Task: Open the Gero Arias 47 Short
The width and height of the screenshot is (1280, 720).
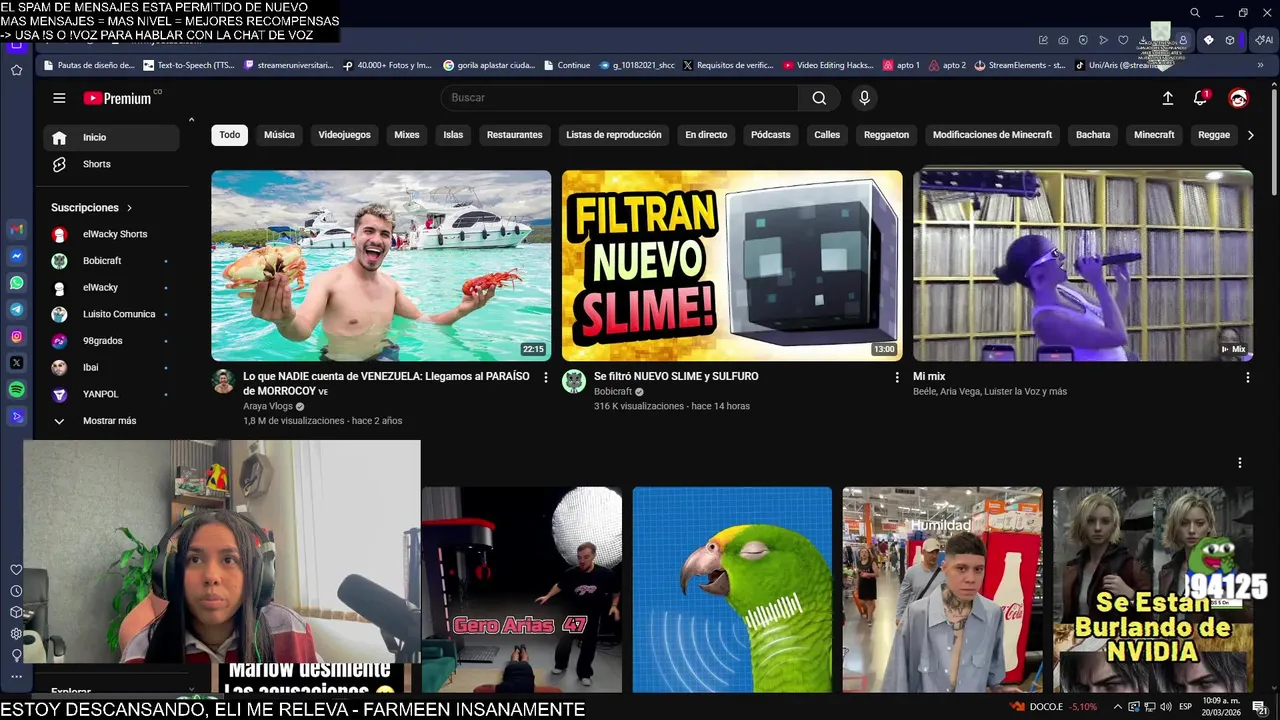Action: click(521, 589)
